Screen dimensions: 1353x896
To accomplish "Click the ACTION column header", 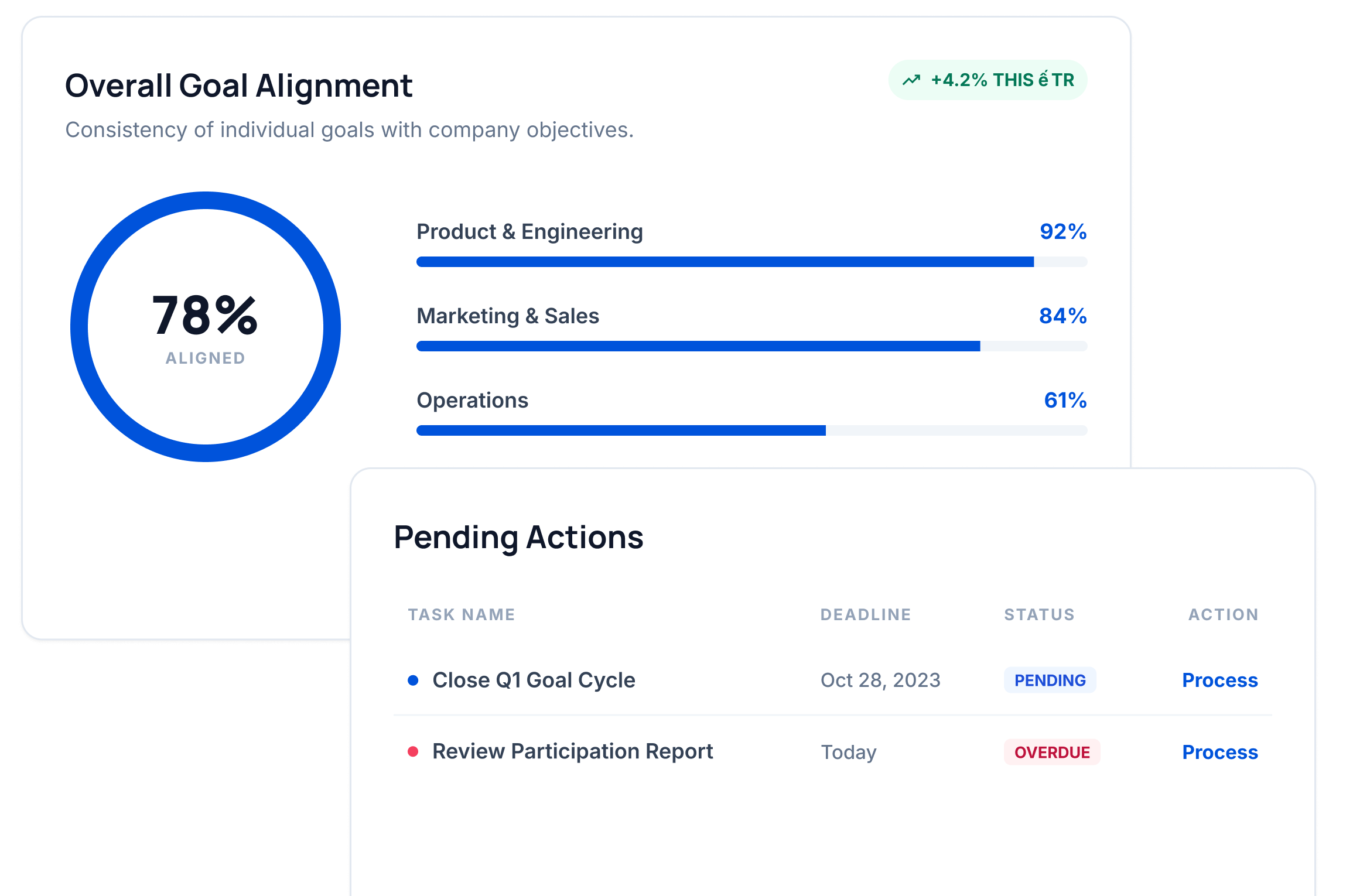I will (1223, 614).
